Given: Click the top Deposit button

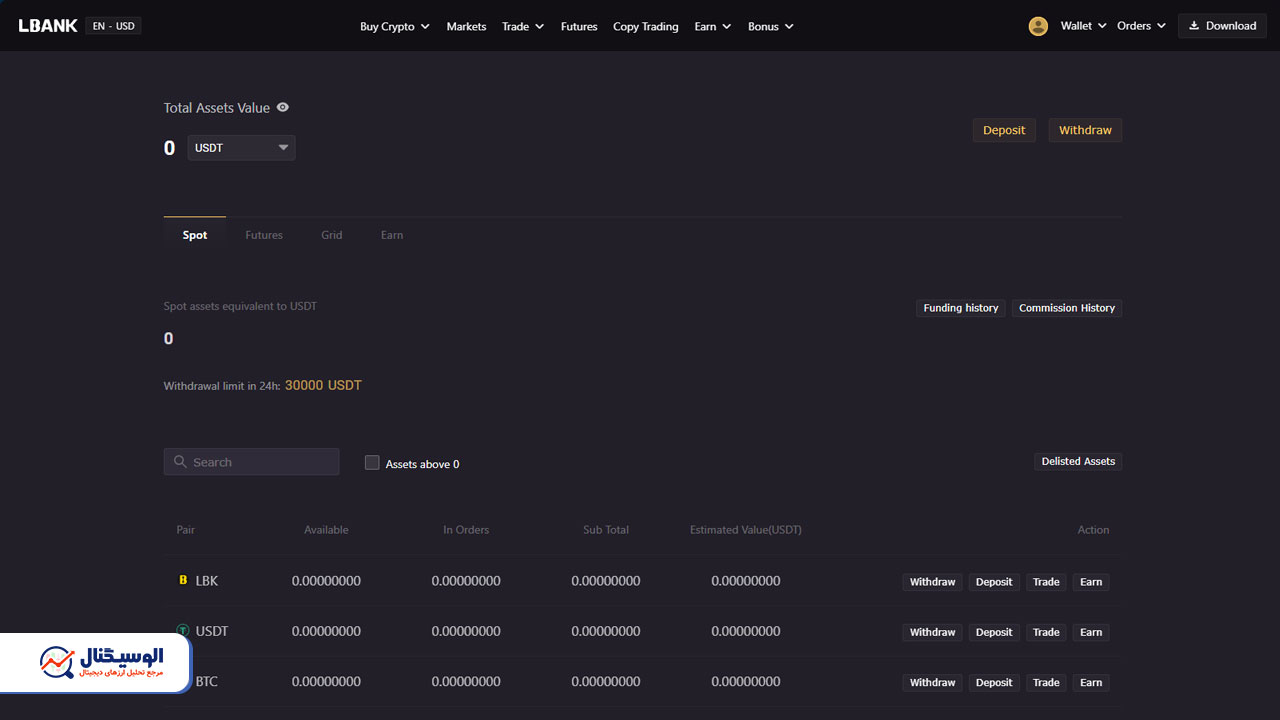Looking at the screenshot, I should click(x=1004, y=130).
